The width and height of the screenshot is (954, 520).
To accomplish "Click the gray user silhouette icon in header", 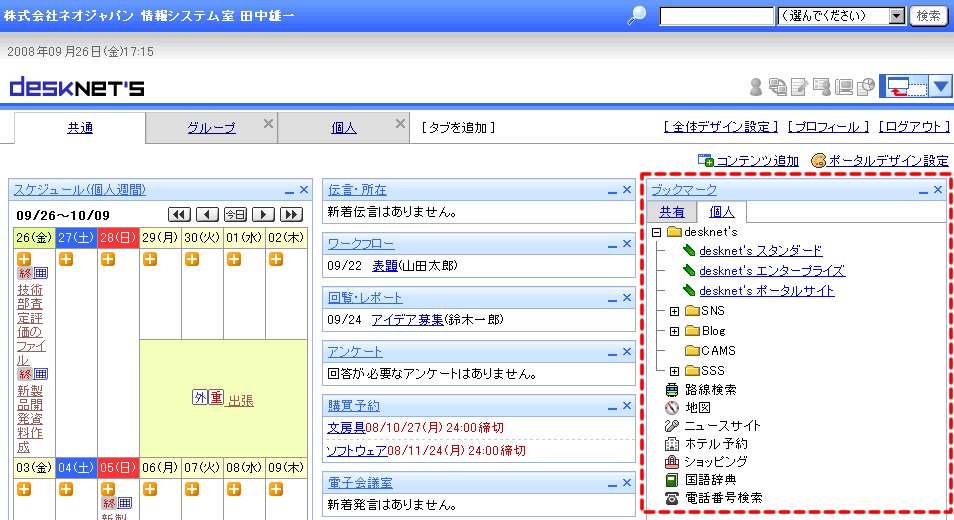I will point(756,87).
